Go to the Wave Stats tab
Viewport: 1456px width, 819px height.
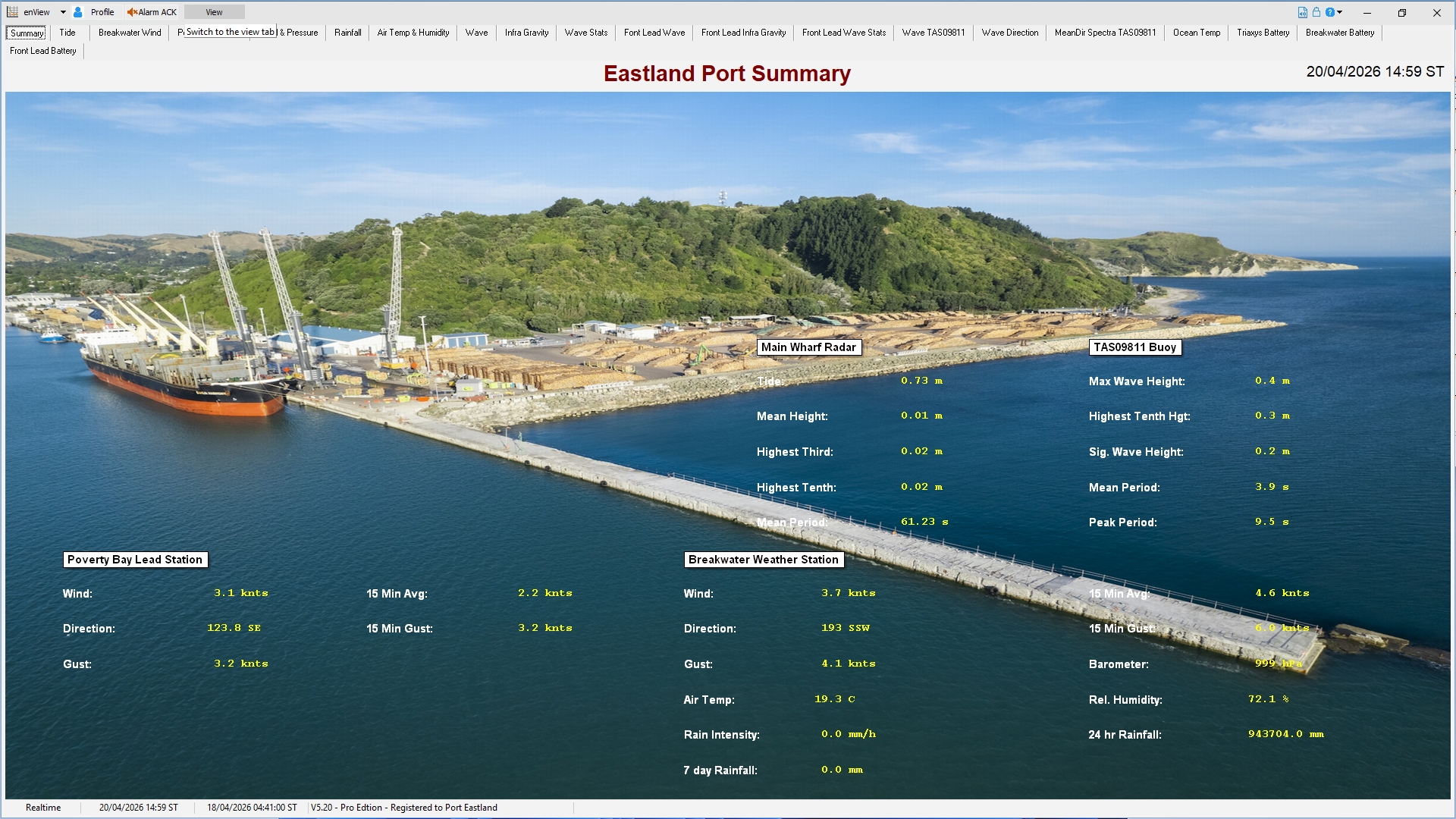585,33
